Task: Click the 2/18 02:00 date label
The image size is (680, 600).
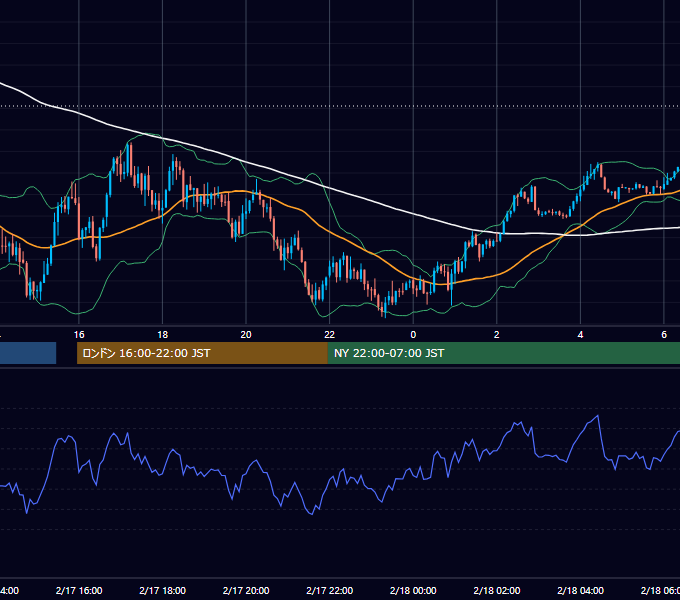Action: point(497,590)
